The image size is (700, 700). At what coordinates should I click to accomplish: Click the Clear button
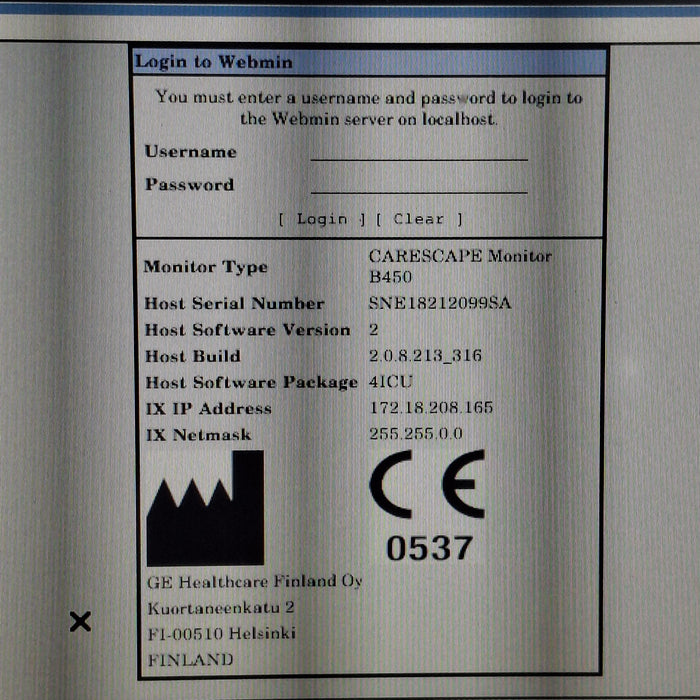pos(419,219)
